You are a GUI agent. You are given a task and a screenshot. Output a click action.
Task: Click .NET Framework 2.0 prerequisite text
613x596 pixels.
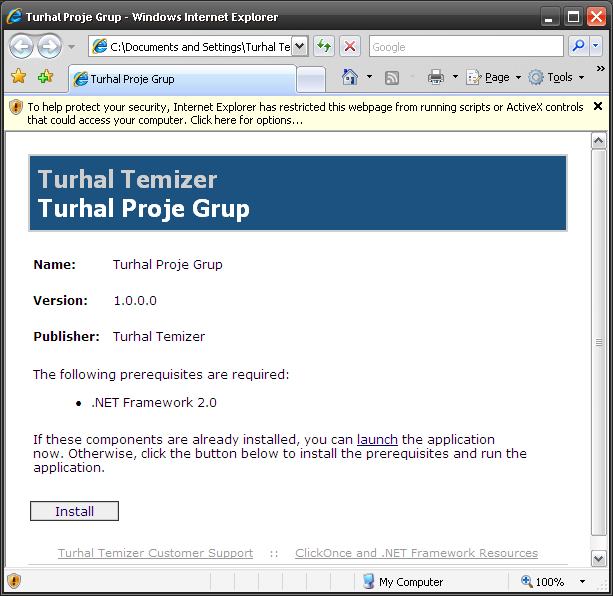(x=154, y=403)
